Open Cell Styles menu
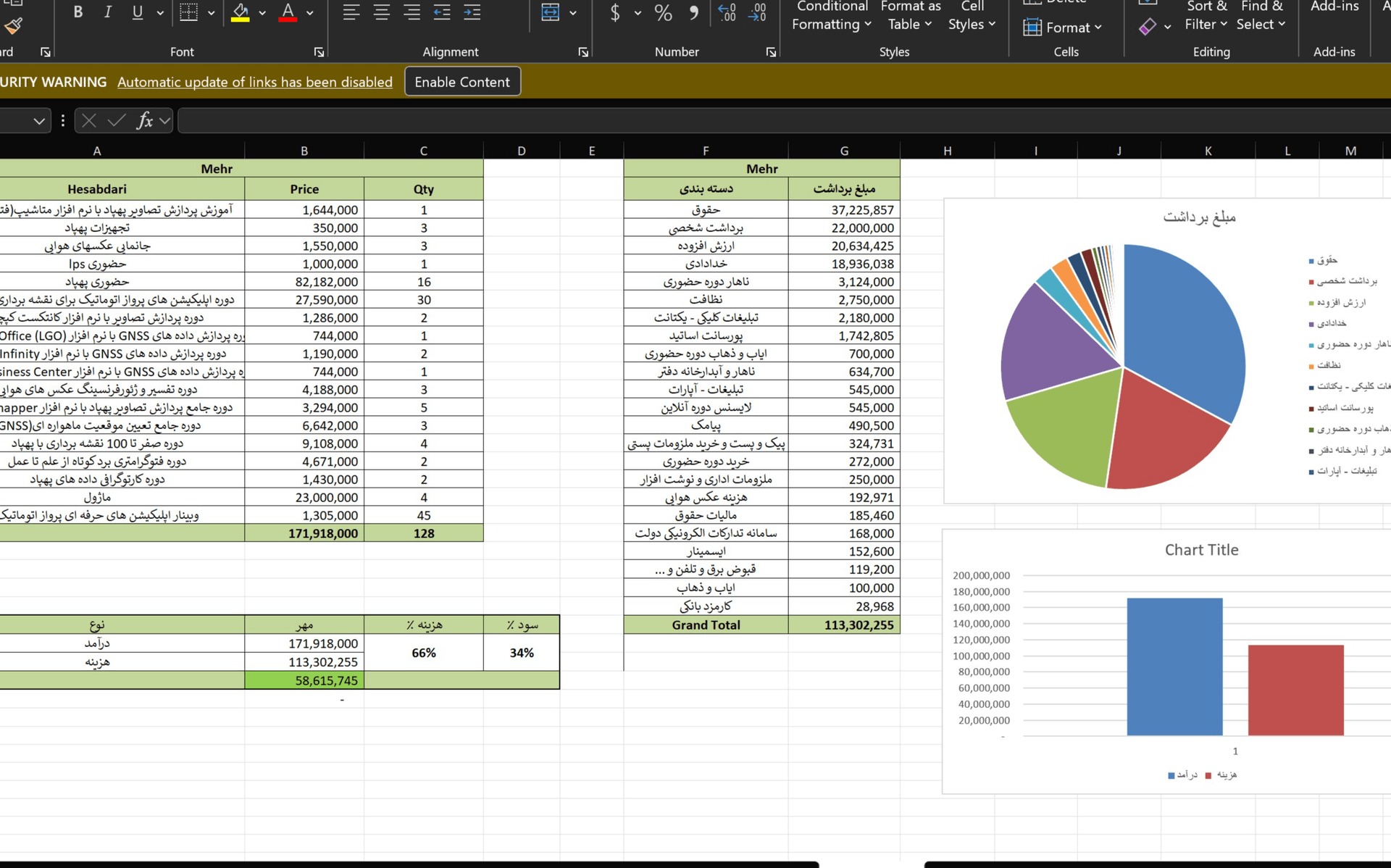The image size is (1391, 868). tap(972, 15)
